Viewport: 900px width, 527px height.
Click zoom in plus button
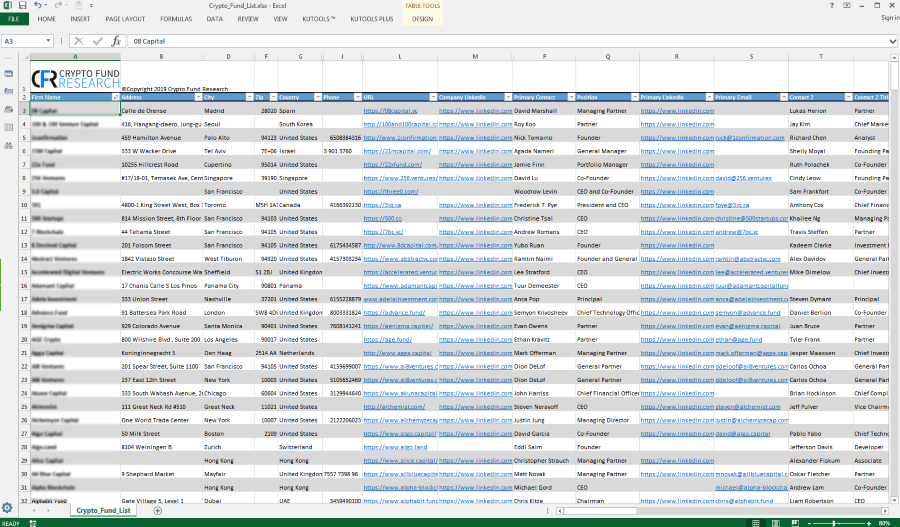pyautogui.click(x=869, y=523)
